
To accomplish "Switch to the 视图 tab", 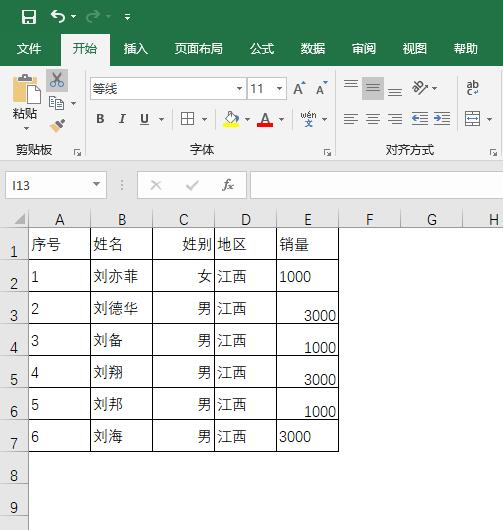I will [415, 49].
